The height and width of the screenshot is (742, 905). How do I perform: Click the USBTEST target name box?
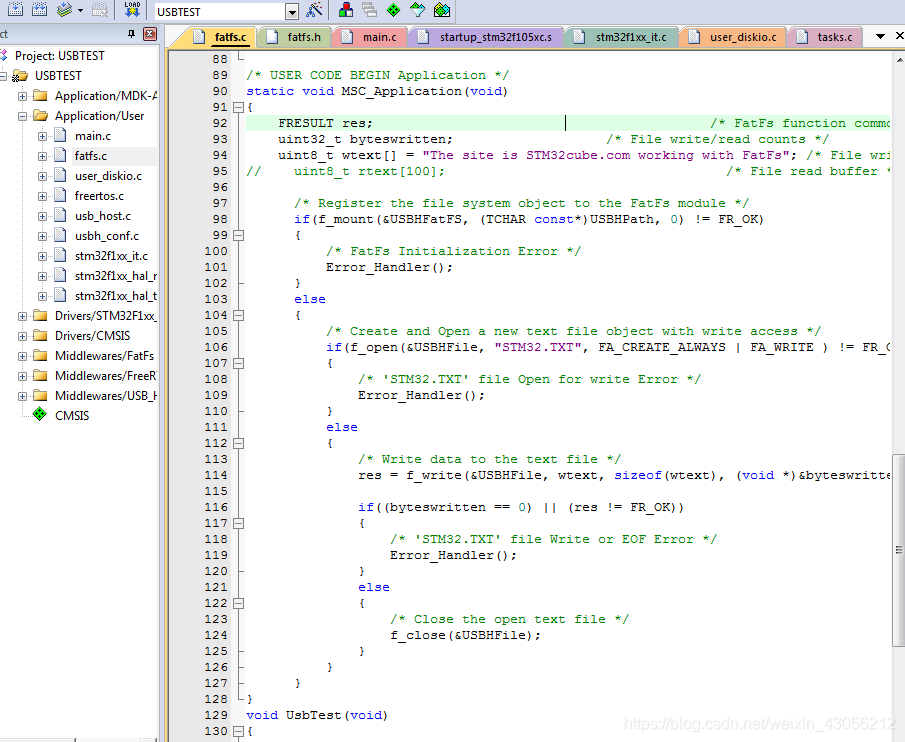(x=220, y=12)
